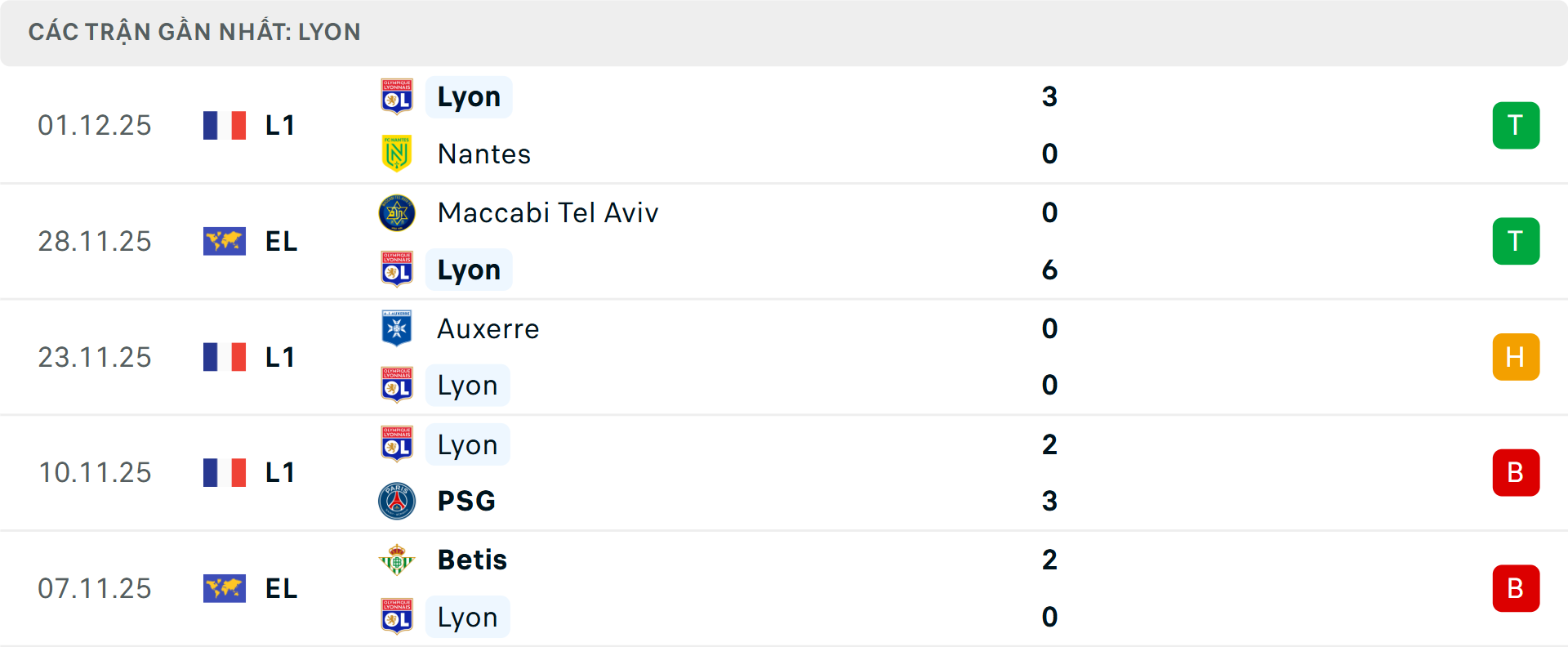This screenshot has height=647, width=1568.
Task: Click red B badge for PSG match
Action: [1516, 473]
